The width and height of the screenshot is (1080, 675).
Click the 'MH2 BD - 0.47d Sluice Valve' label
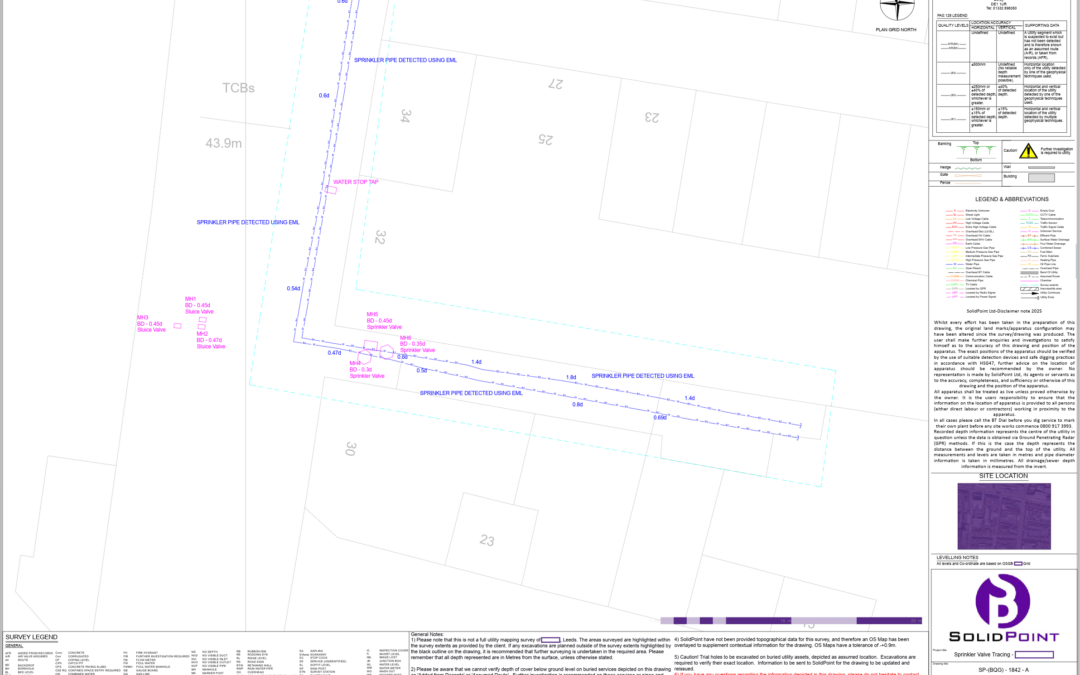pos(211,340)
